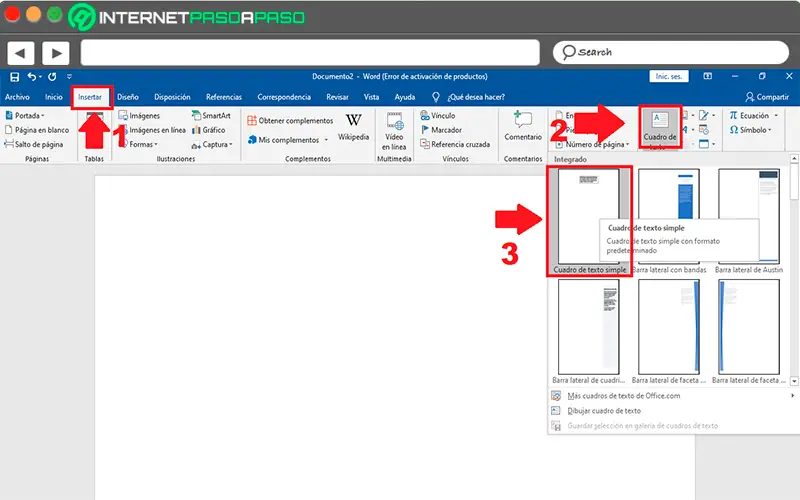
Task: Open the Número de página dropdown
Action: [x=592, y=144]
